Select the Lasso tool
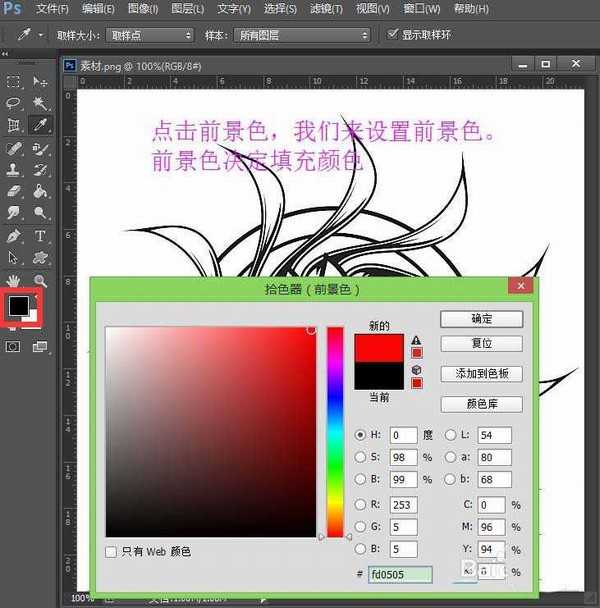The width and height of the screenshot is (600, 608). point(14,103)
